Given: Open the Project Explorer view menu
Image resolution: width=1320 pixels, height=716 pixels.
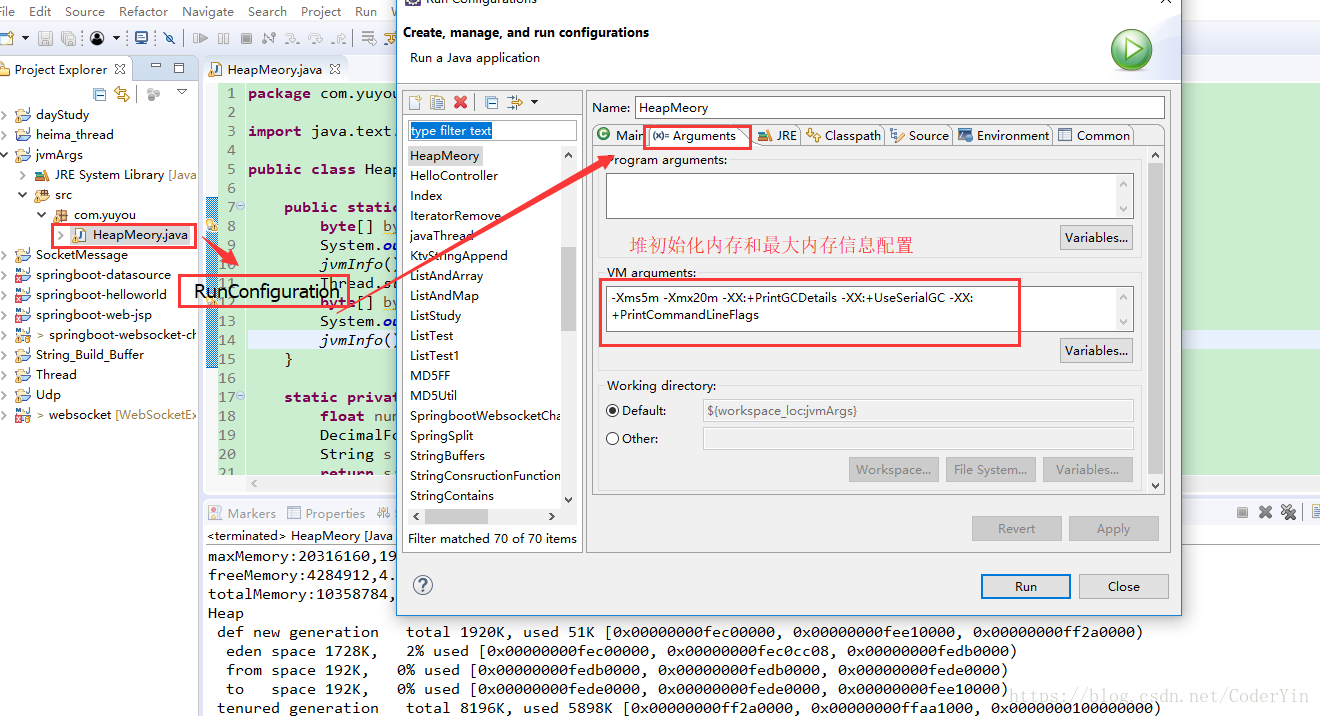Looking at the screenshot, I should click(182, 92).
